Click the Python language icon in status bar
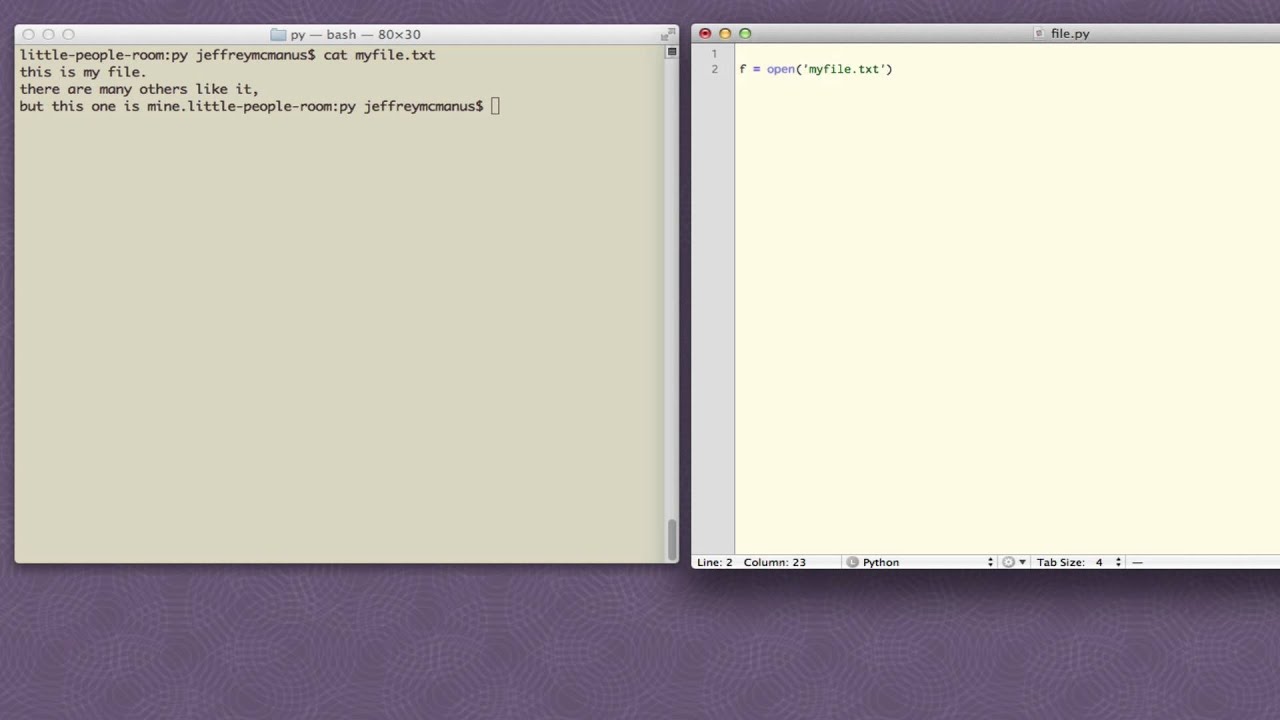 point(853,562)
